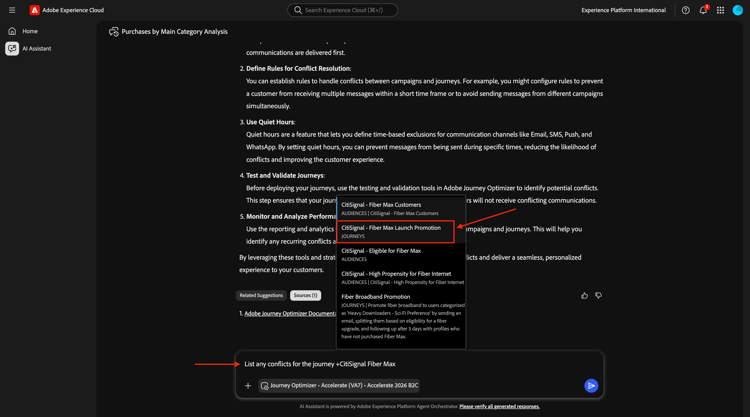Click the AI Assistant sidebar icon
The image size is (750, 417).
(x=12, y=48)
